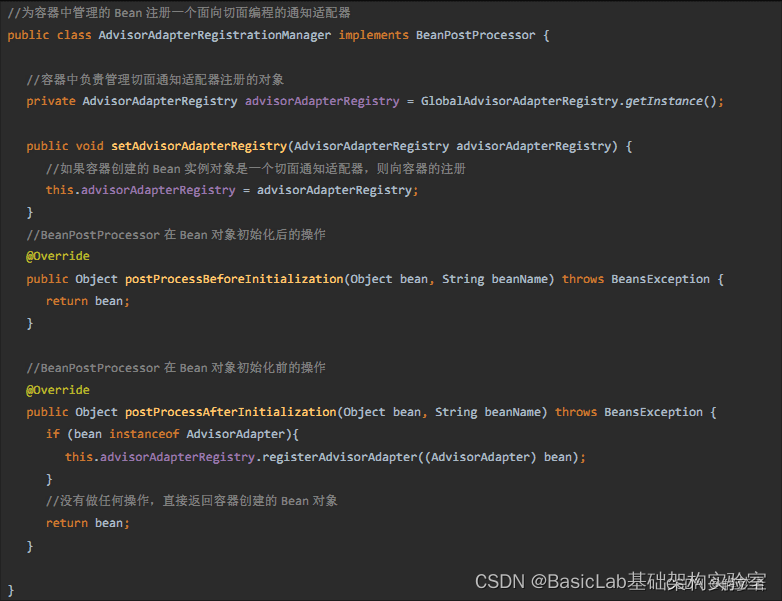Click the implements keyword

coord(374,35)
